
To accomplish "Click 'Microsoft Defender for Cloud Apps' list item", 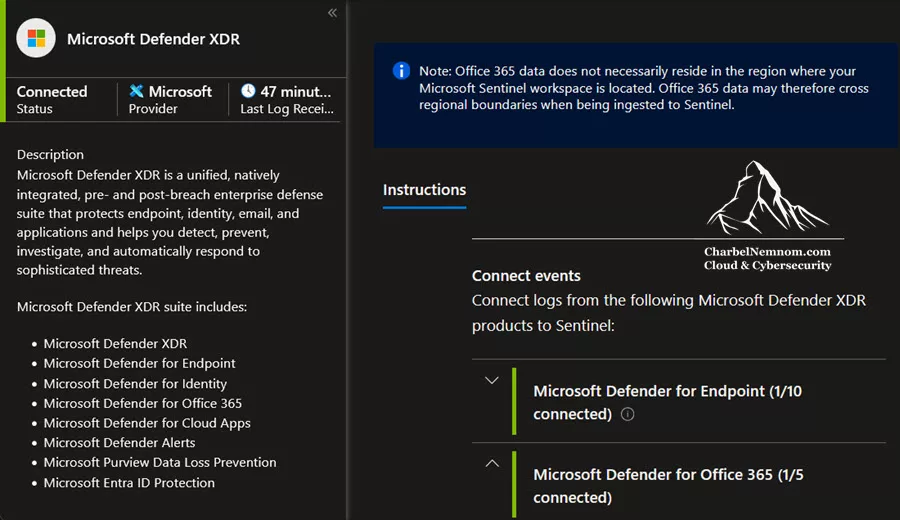I will point(147,423).
